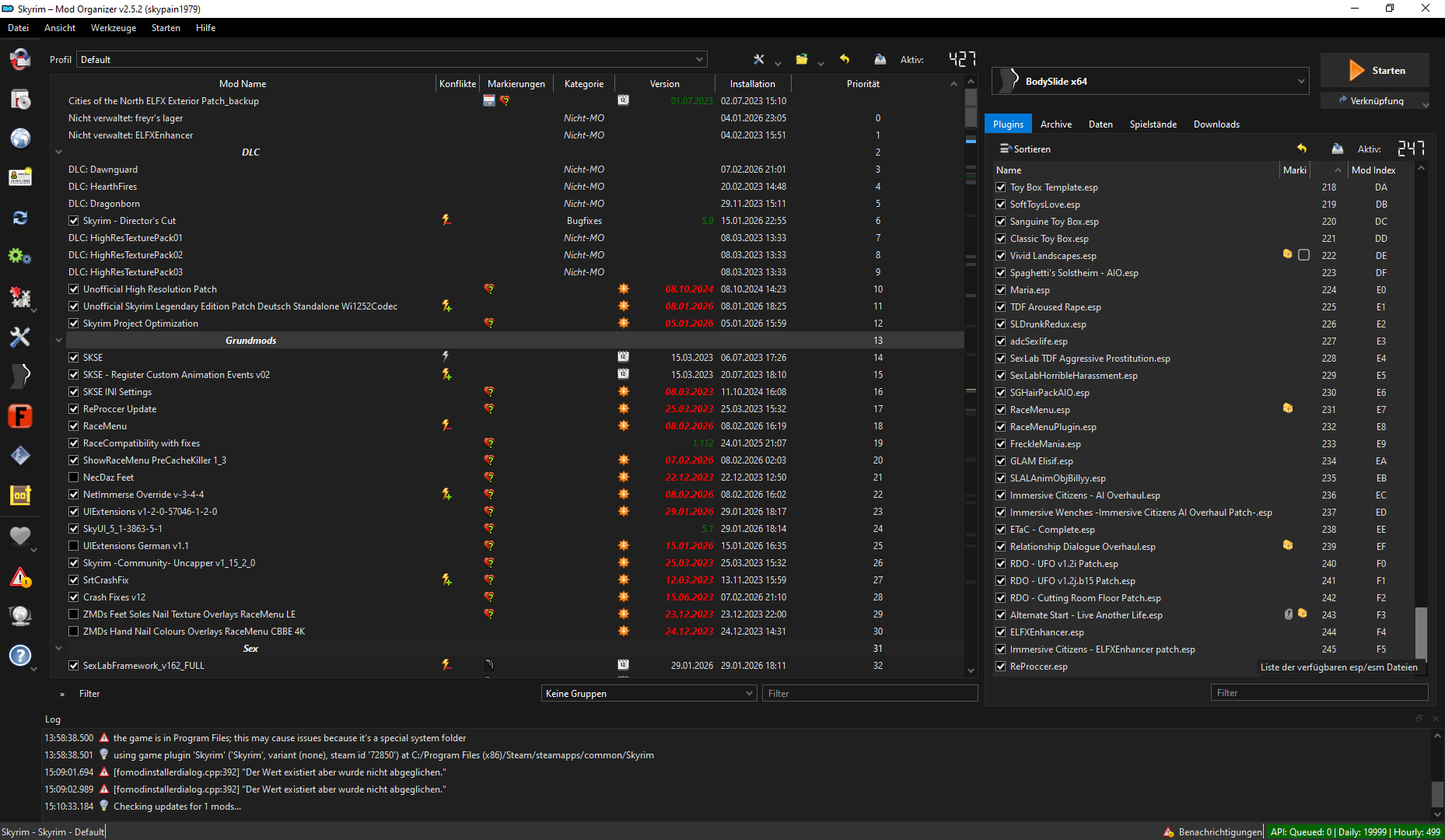Viewport: 1445px width, 840px height.
Task: Enable UIExtensions German v1.1 checkbox
Action: [74, 546]
